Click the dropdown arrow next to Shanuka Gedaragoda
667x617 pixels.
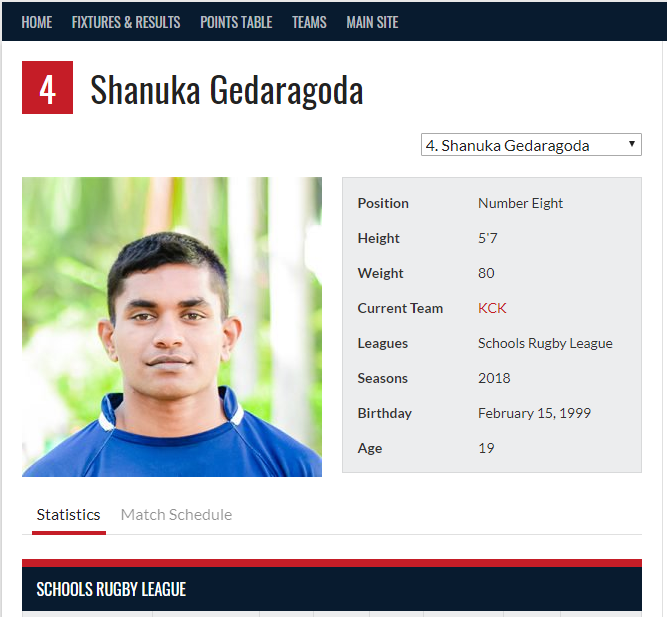pos(632,144)
